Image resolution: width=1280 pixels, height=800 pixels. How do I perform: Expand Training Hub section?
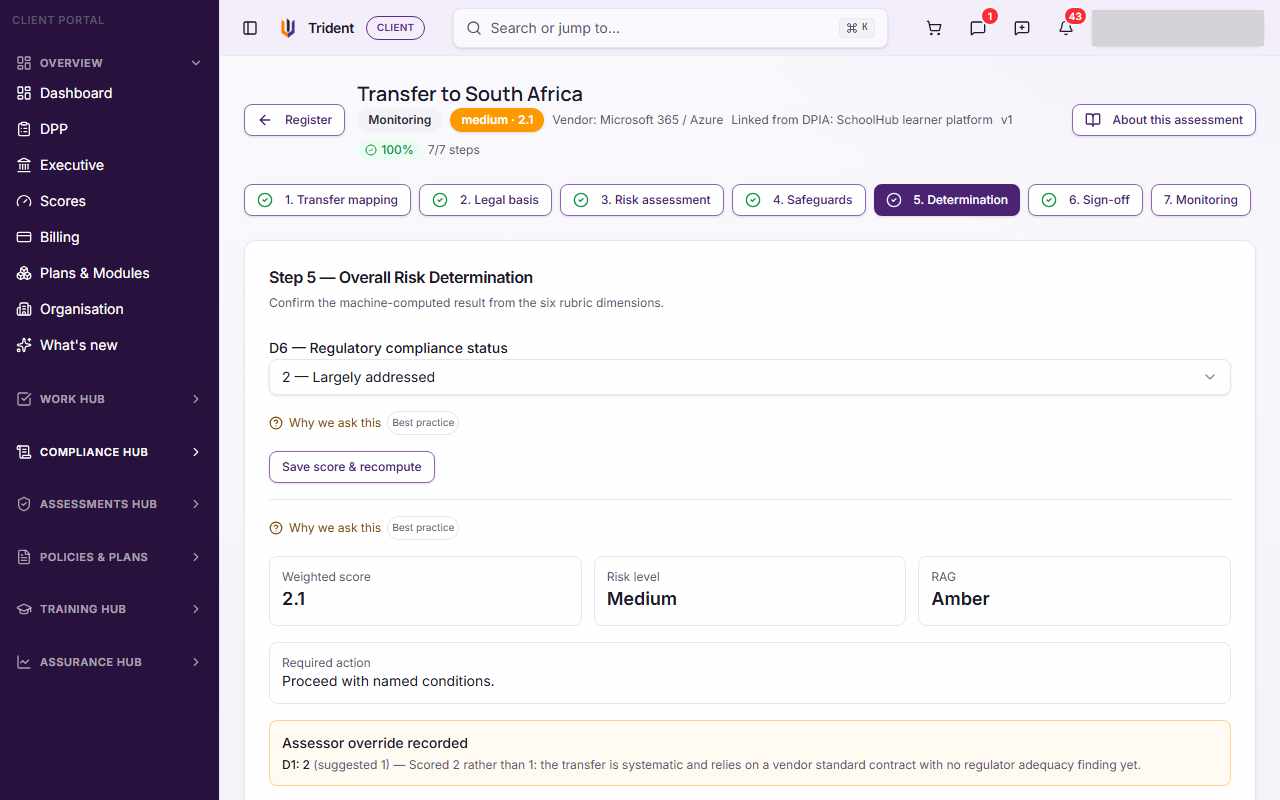pyautogui.click(x=109, y=609)
